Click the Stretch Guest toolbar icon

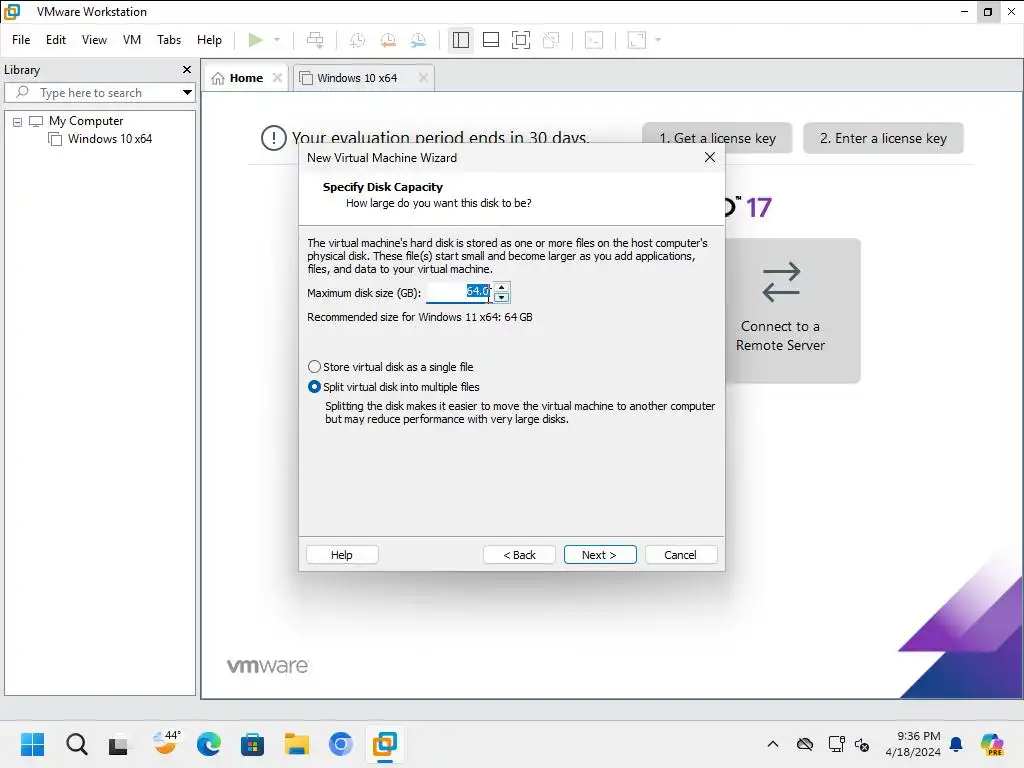[x=637, y=40]
